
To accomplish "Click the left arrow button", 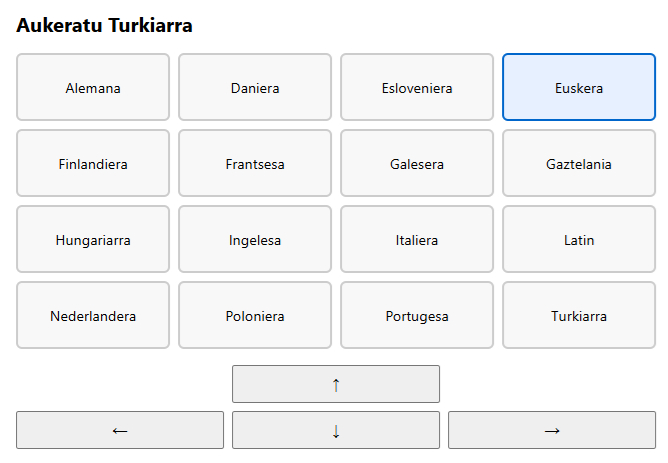I will pos(120,430).
